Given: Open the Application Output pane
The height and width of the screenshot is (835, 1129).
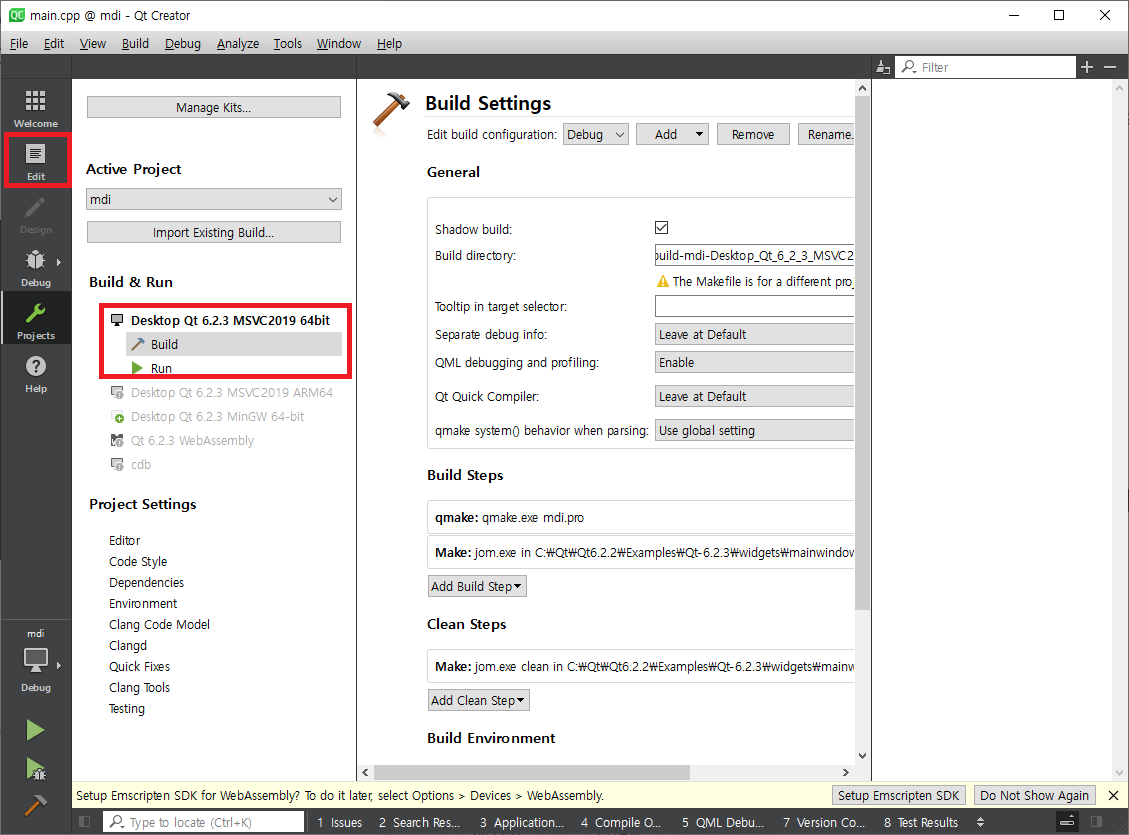Looking at the screenshot, I should pos(521,822).
